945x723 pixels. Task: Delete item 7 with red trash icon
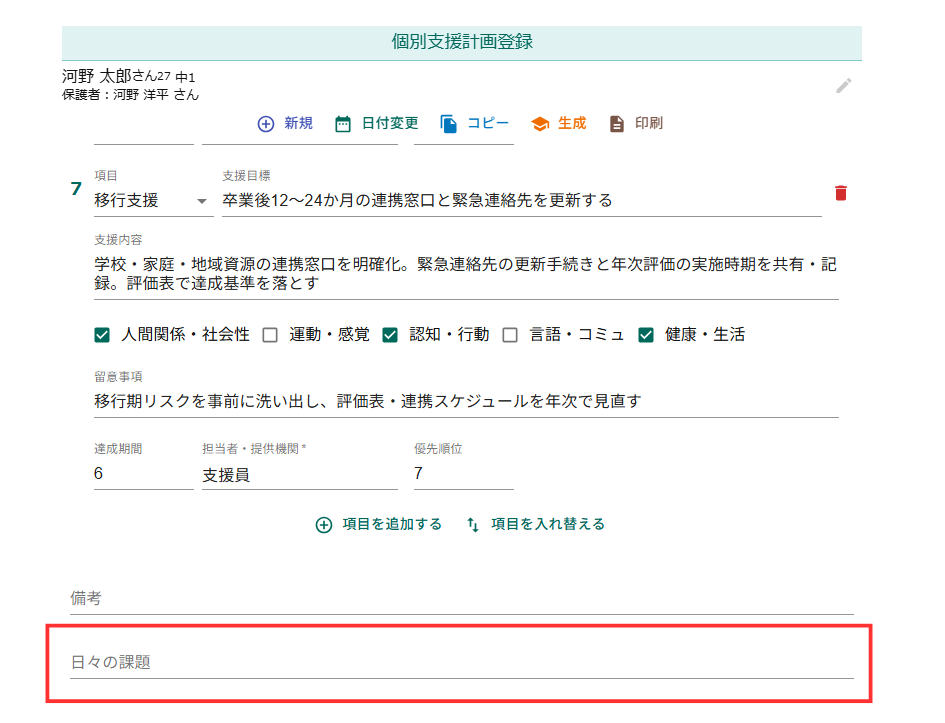click(x=840, y=193)
